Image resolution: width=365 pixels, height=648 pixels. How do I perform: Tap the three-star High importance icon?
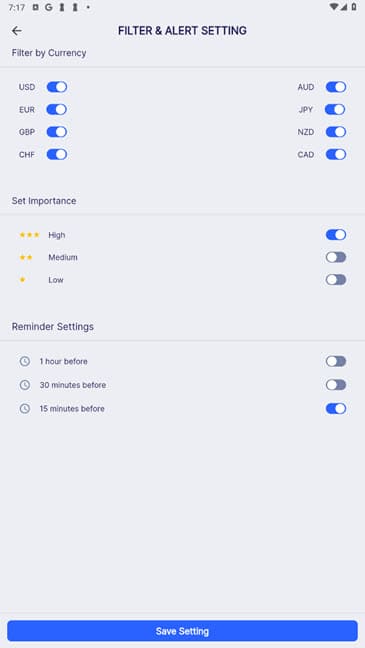coord(29,235)
